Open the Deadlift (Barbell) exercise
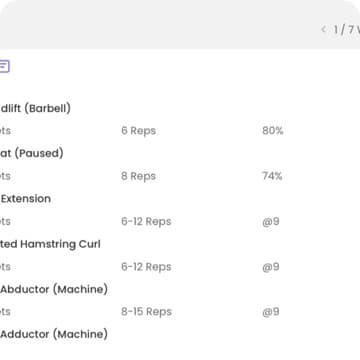 (35, 108)
